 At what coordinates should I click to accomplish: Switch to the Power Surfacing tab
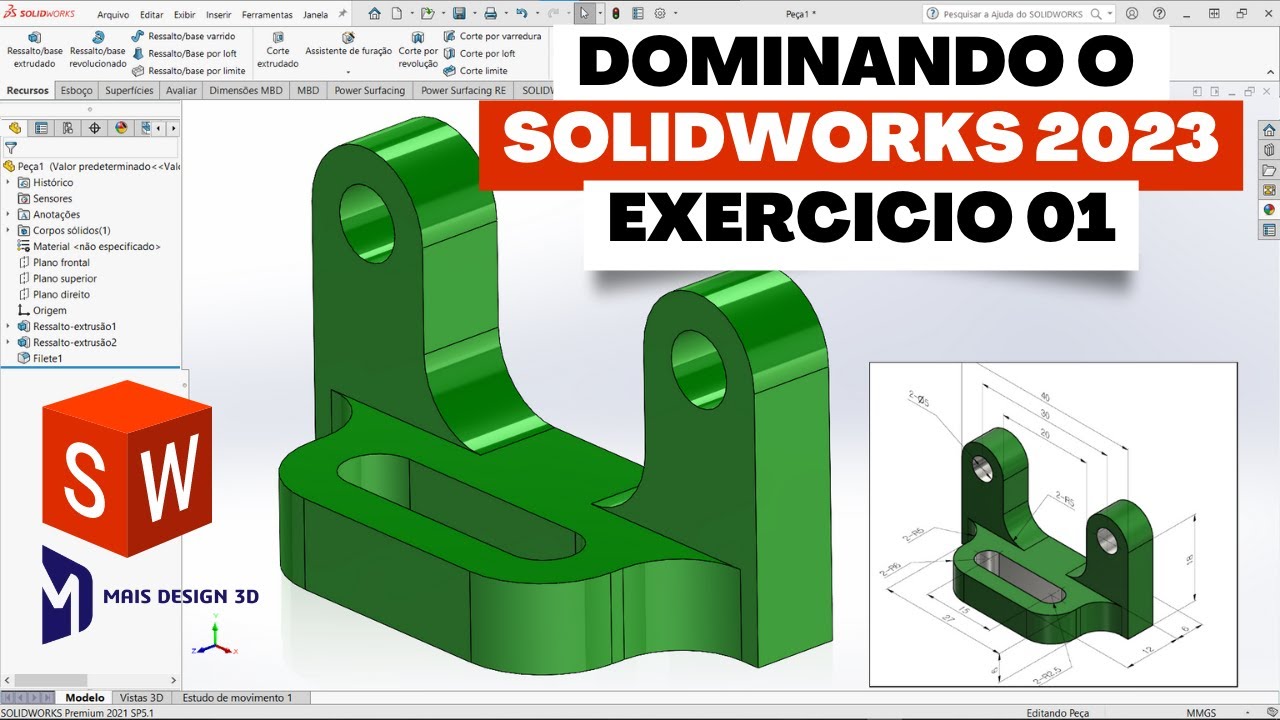pos(370,90)
